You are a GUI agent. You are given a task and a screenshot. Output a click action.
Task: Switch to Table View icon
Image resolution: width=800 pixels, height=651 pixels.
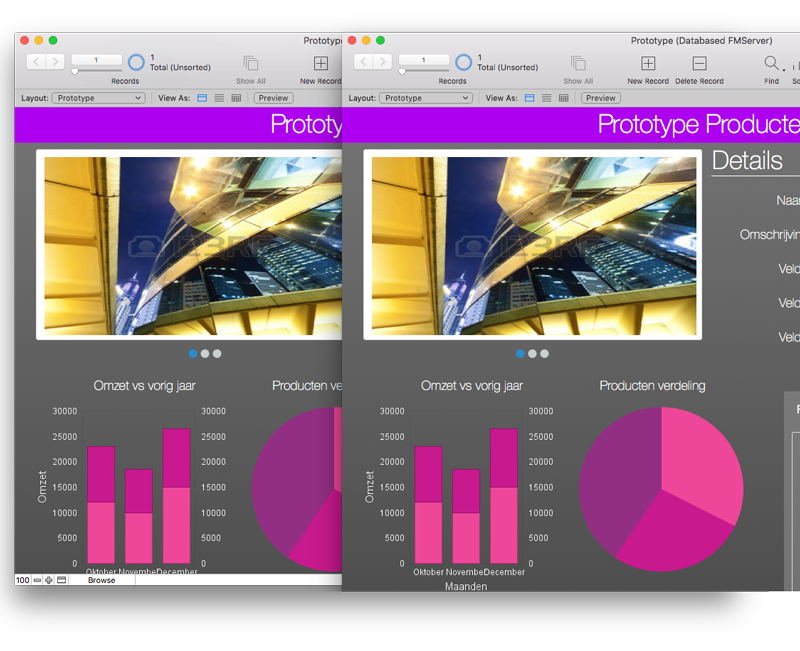pos(564,97)
